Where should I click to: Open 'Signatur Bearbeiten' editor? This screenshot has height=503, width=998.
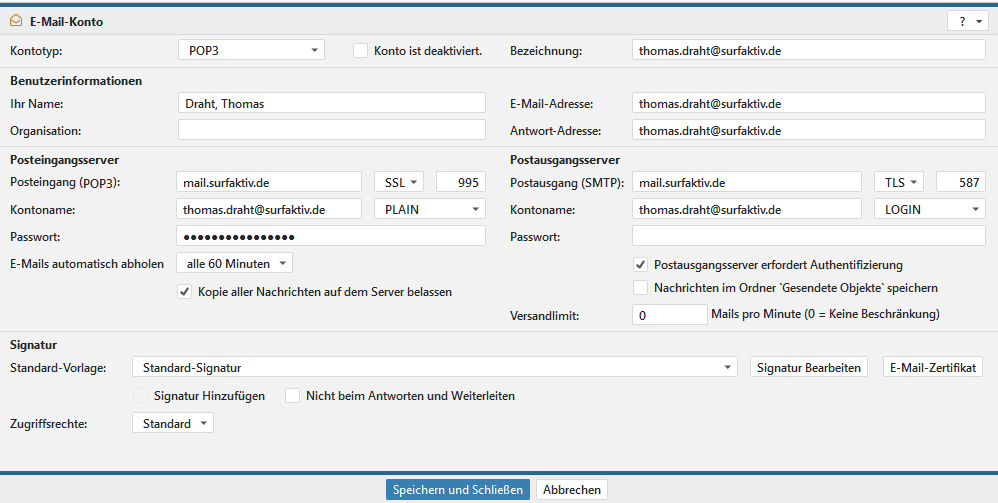(x=808, y=368)
